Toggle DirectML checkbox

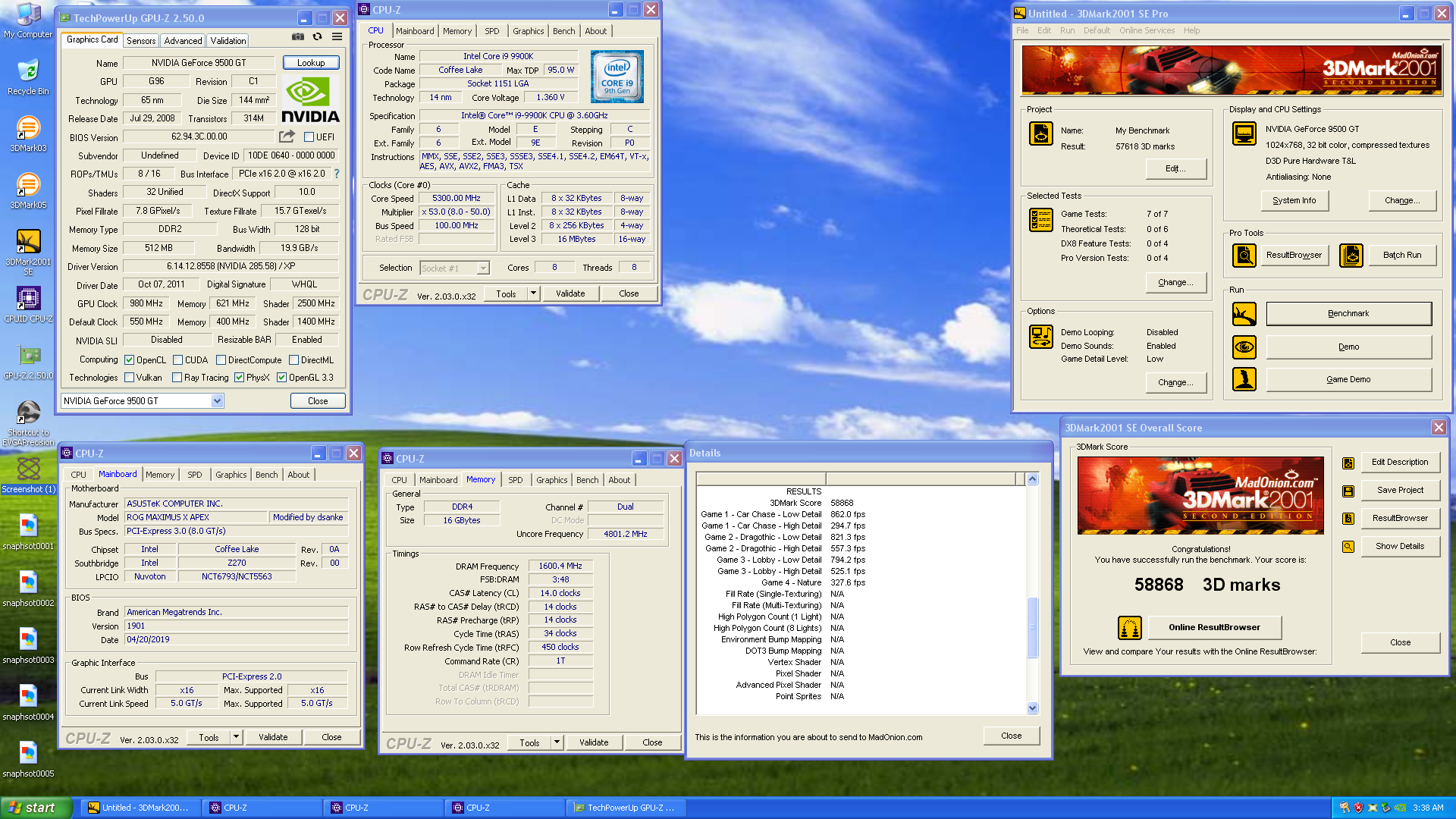[x=293, y=360]
